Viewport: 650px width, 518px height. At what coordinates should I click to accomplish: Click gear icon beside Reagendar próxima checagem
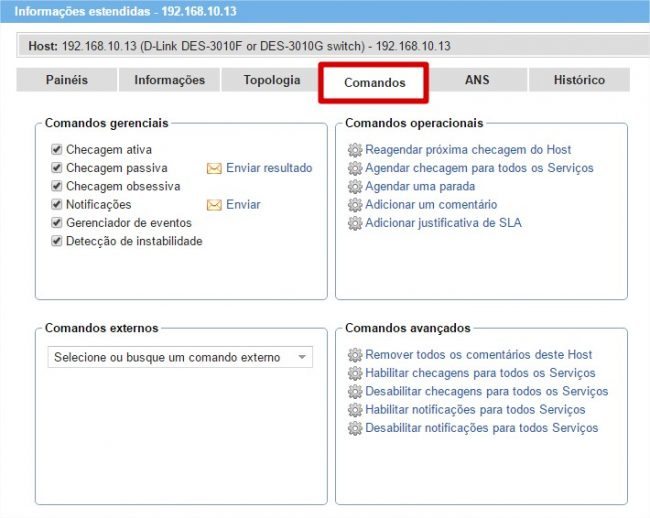pos(354,150)
